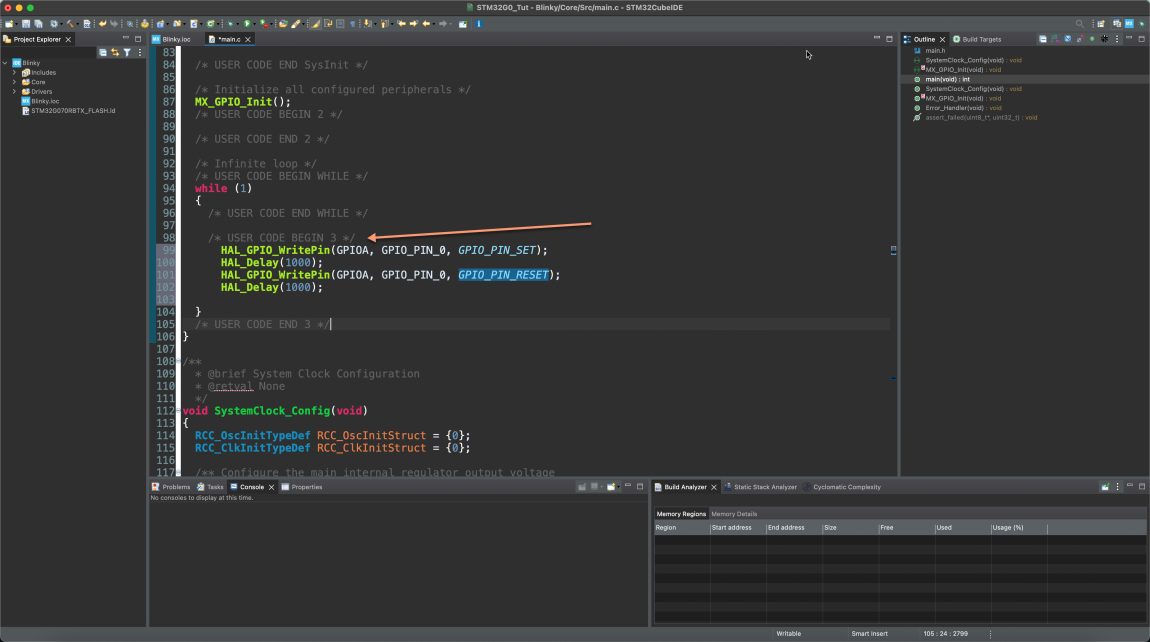Close the main.c editor tab
The image size is (1150, 642).
[248, 39]
